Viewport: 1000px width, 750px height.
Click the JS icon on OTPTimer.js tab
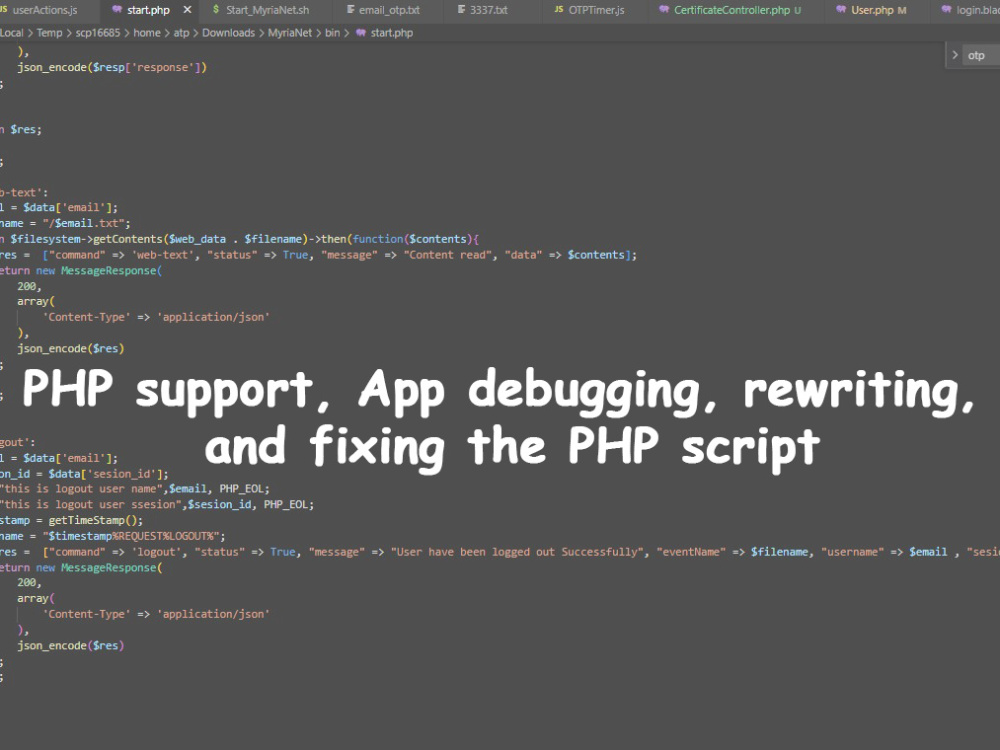click(559, 10)
